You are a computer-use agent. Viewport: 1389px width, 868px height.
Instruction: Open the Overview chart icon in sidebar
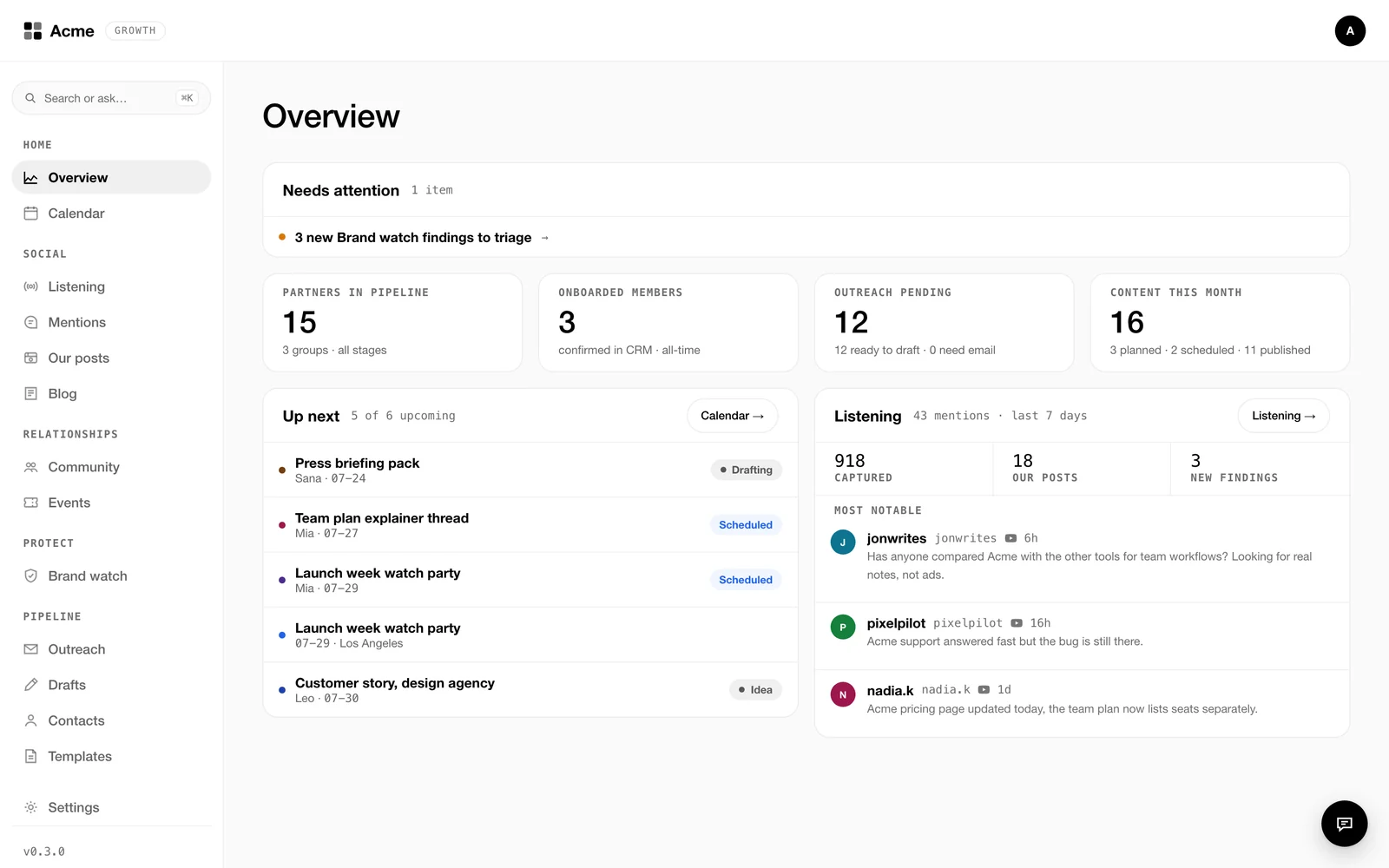point(30,178)
